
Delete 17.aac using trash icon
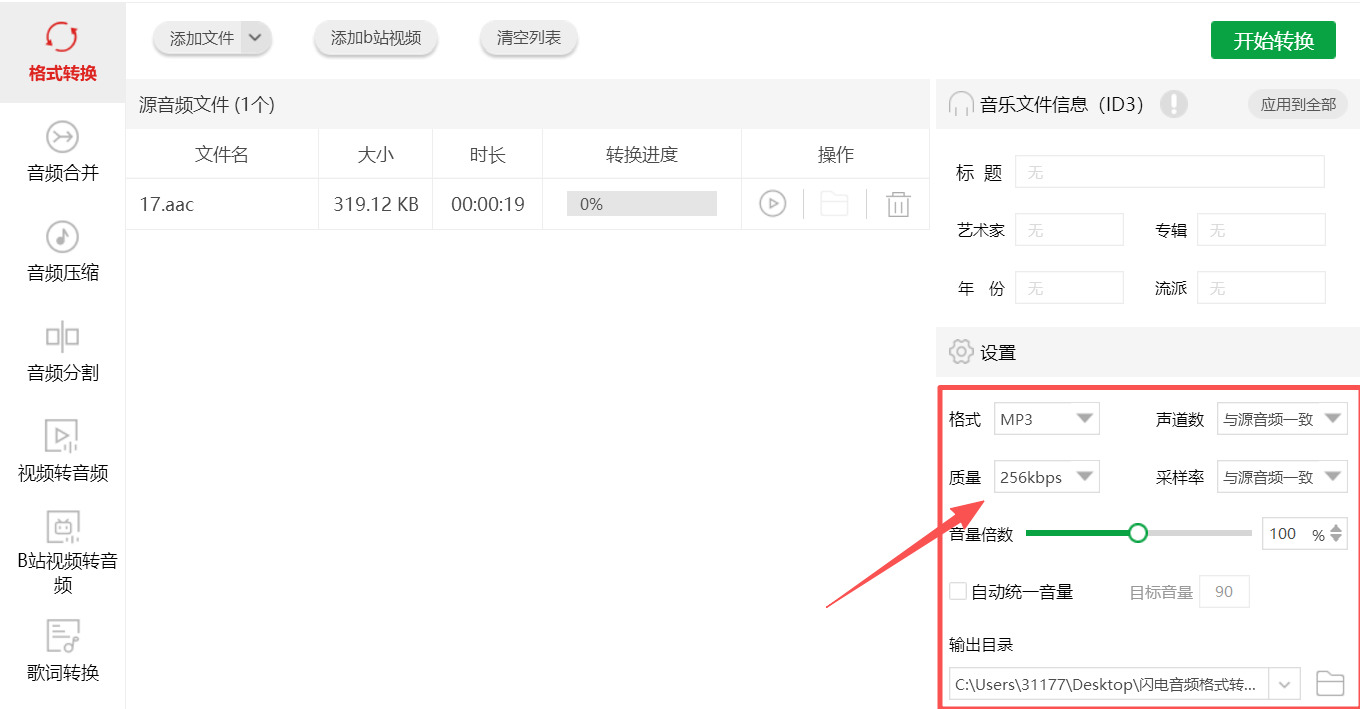click(x=899, y=205)
